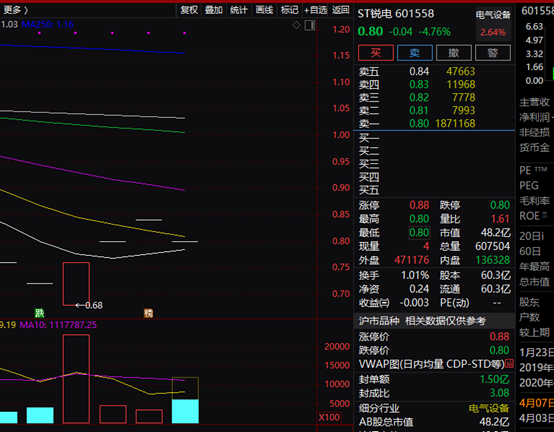The height and width of the screenshot is (432, 554).
Task: Click the 4月07日 date entry
Action: (x=536, y=403)
